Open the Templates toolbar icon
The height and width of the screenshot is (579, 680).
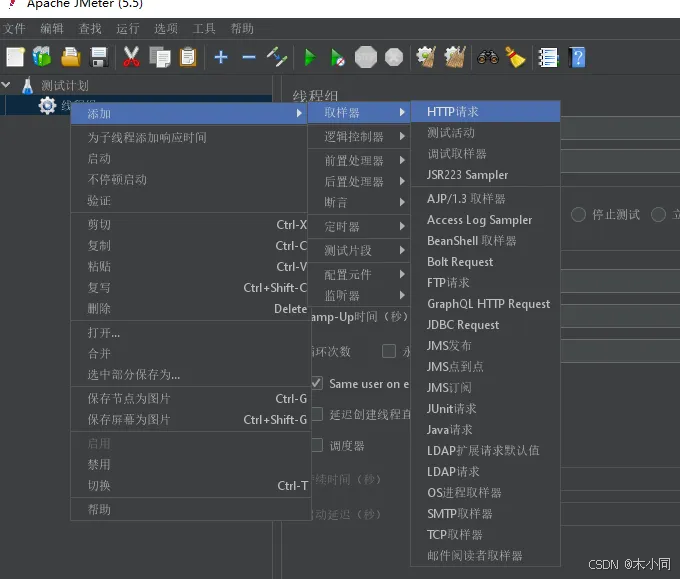(42, 57)
